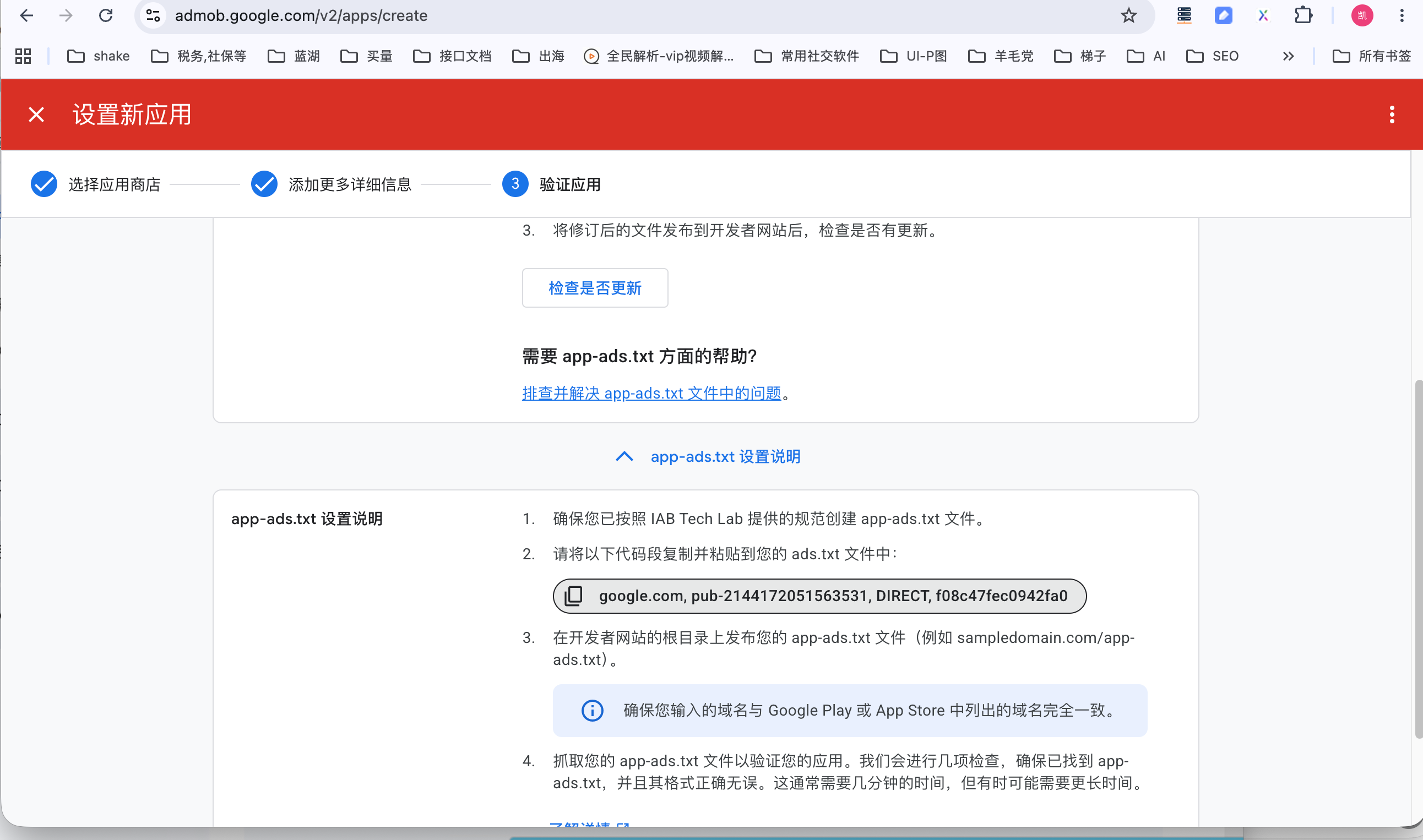Open the AI bookmark folder
The width and height of the screenshot is (1423, 840).
[1146, 56]
